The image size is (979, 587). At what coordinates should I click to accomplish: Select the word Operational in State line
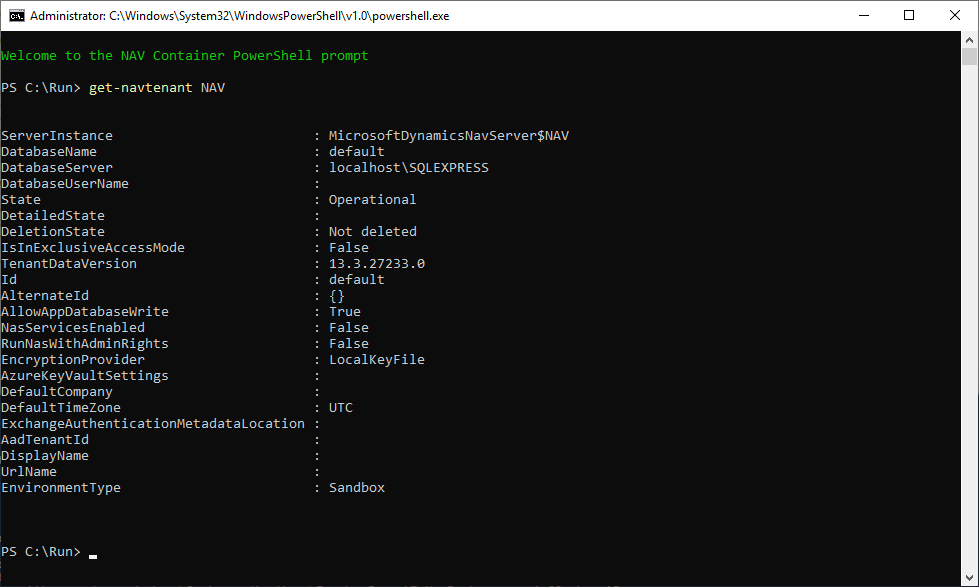coord(372,199)
